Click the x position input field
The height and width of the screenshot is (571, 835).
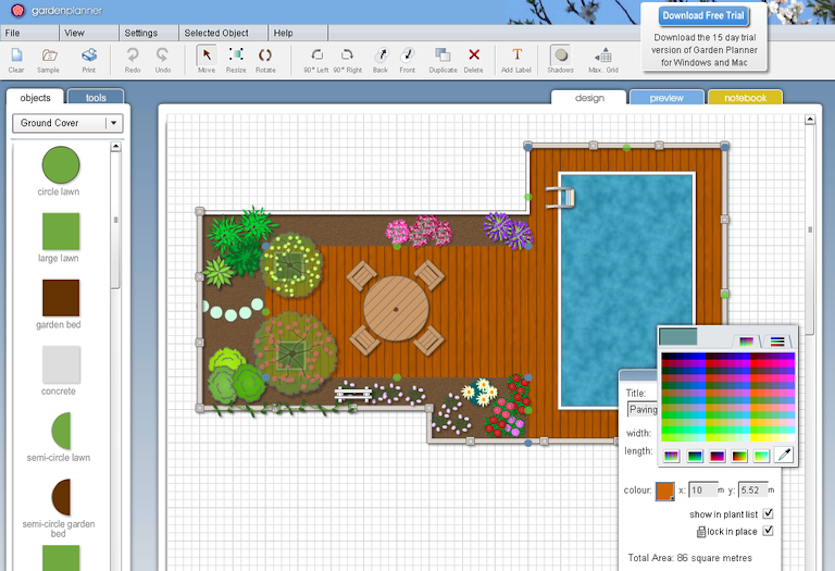tap(703, 490)
